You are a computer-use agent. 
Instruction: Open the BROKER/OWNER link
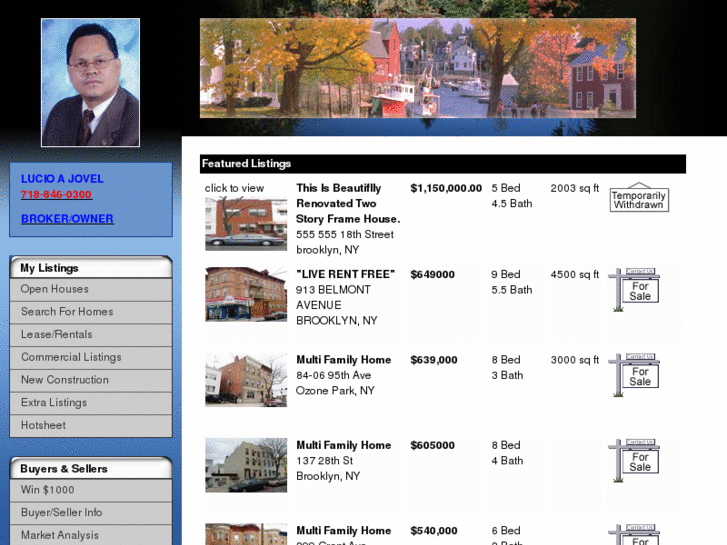[67, 218]
